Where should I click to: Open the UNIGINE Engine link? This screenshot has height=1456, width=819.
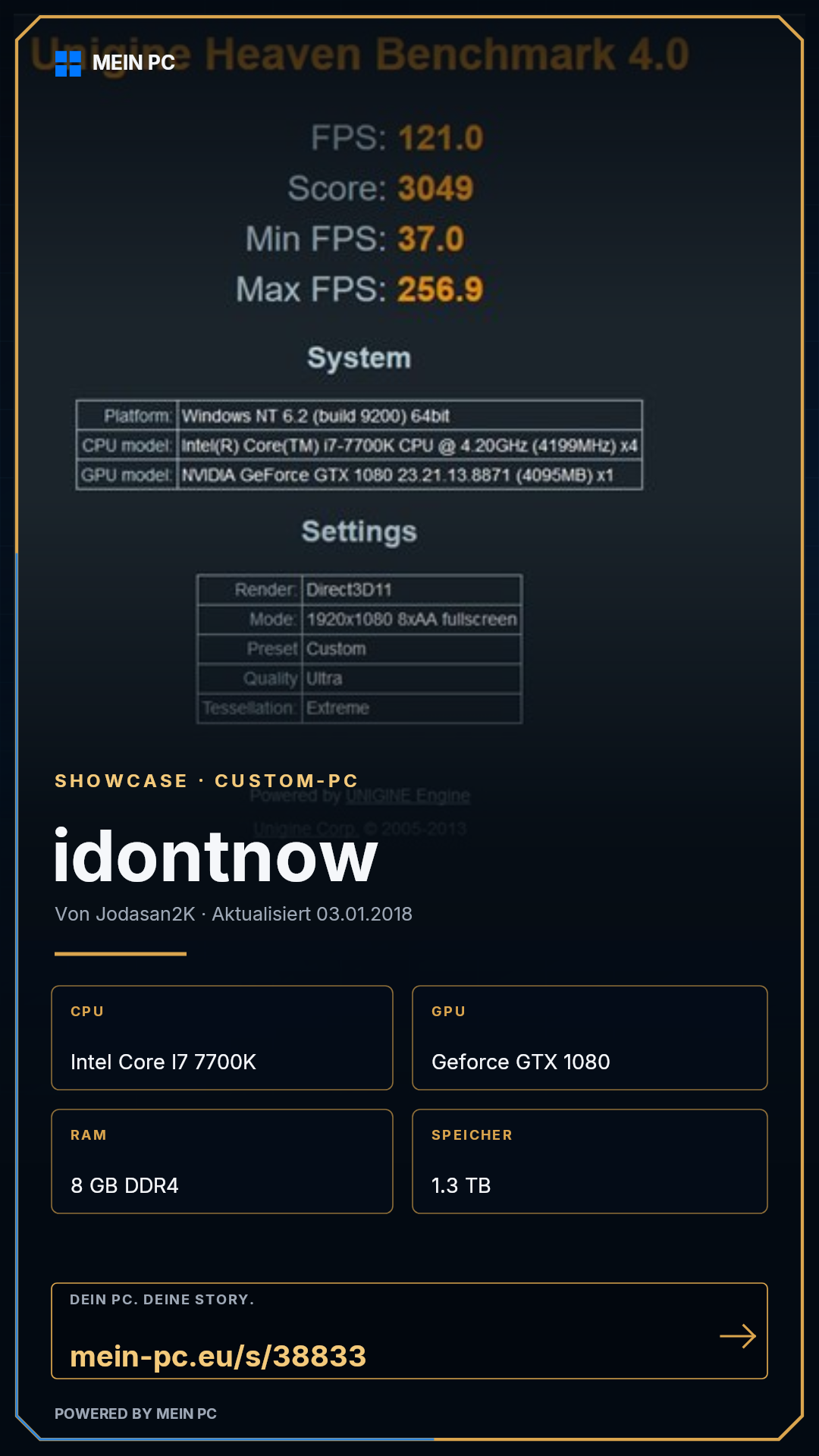click(x=408, y=795)
